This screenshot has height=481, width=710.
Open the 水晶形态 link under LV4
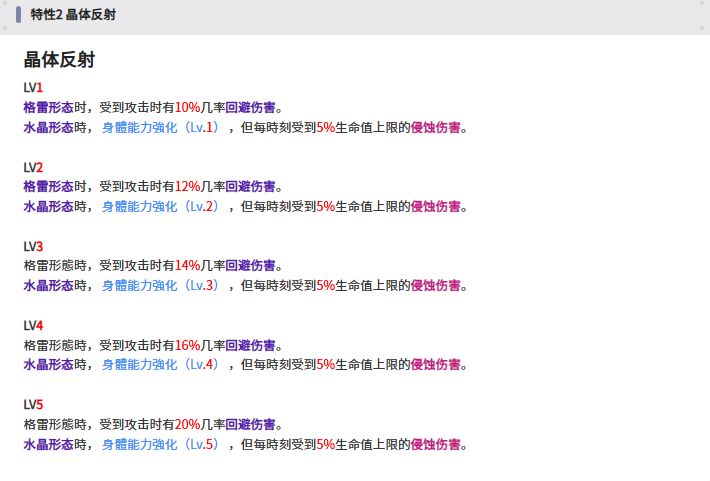point(48,364)
